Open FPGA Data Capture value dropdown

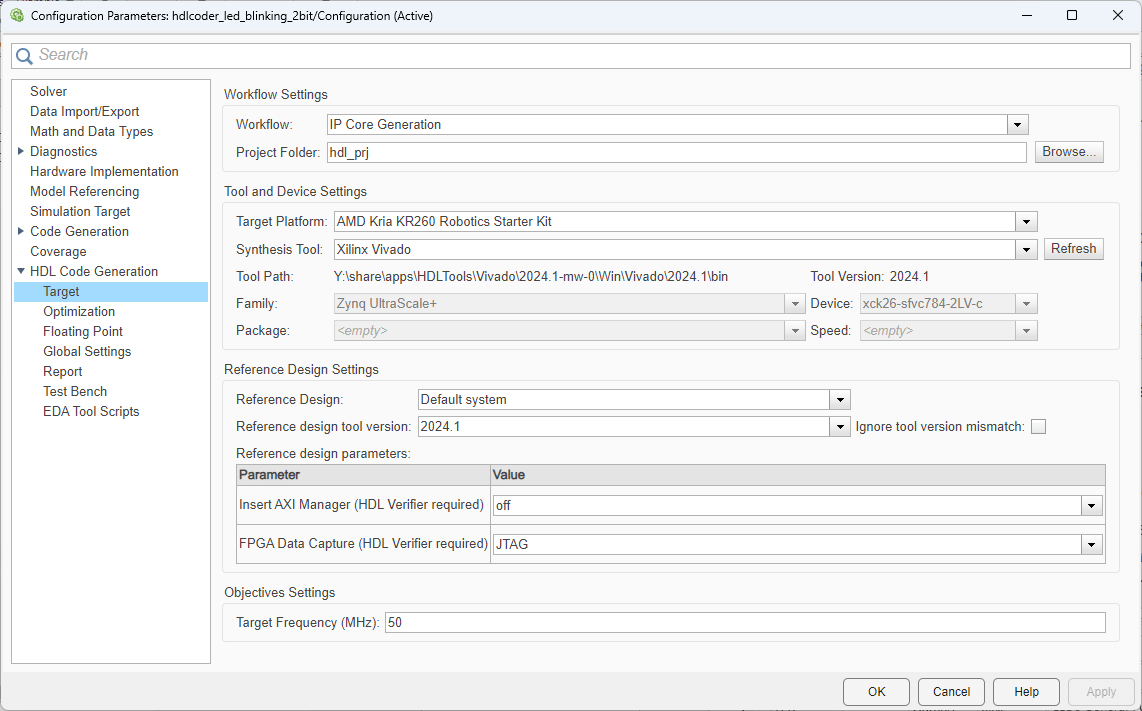click(1092, 545)
